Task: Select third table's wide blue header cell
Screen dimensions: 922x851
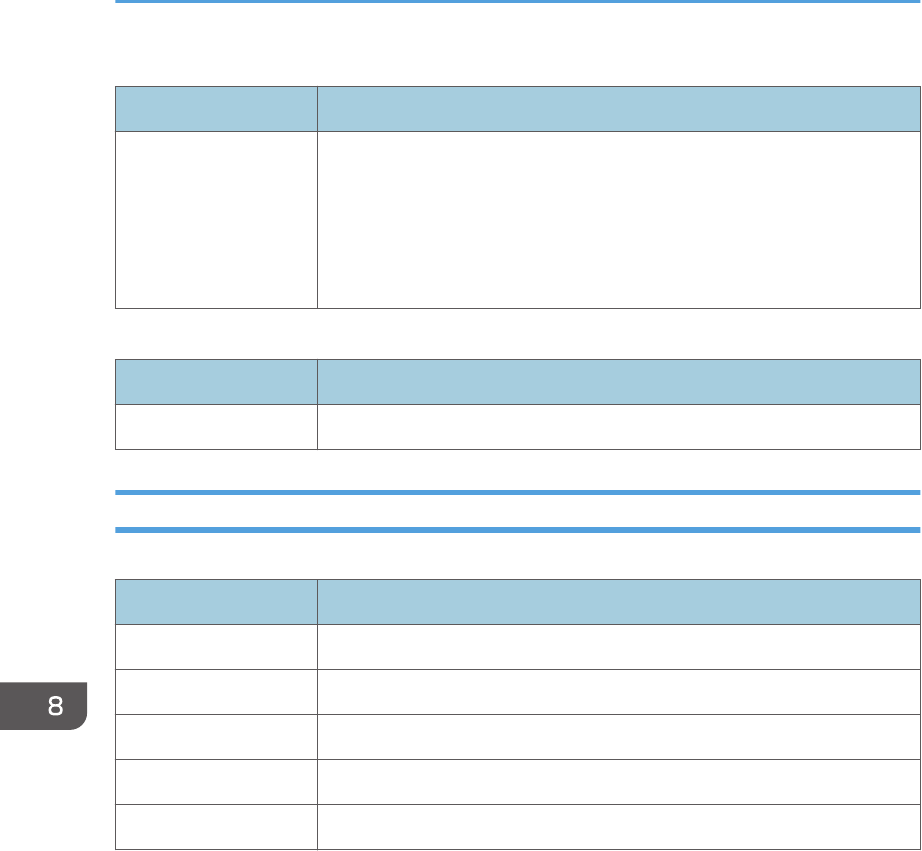Action: point(619,602)
